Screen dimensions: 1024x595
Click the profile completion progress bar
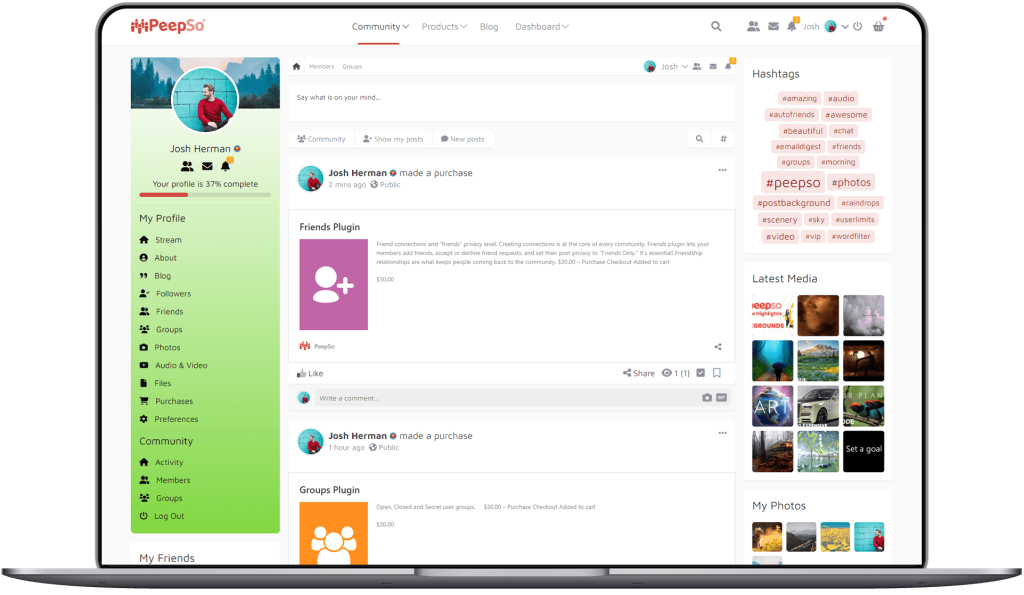[205, 195]
